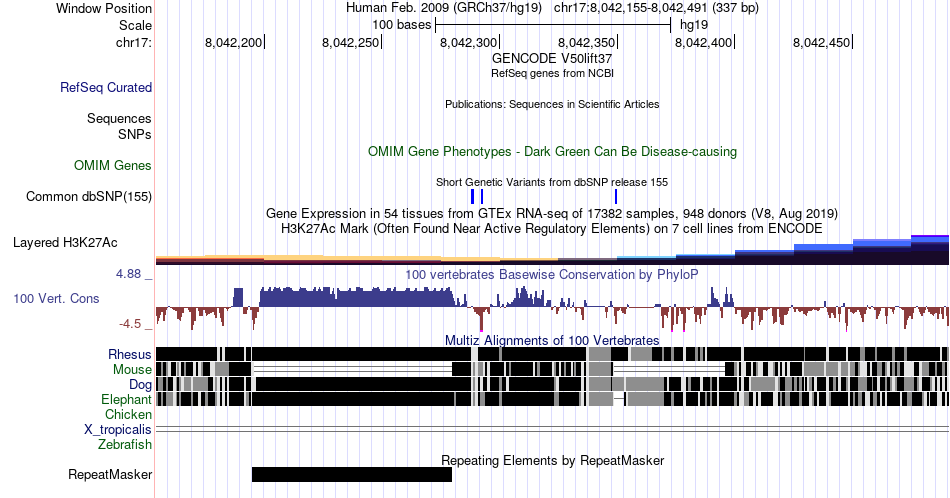The width and height of the screenshot is (950, 498).
Task: Click the 8,042,300 ruler coordinate
Action: pos(468,42)
